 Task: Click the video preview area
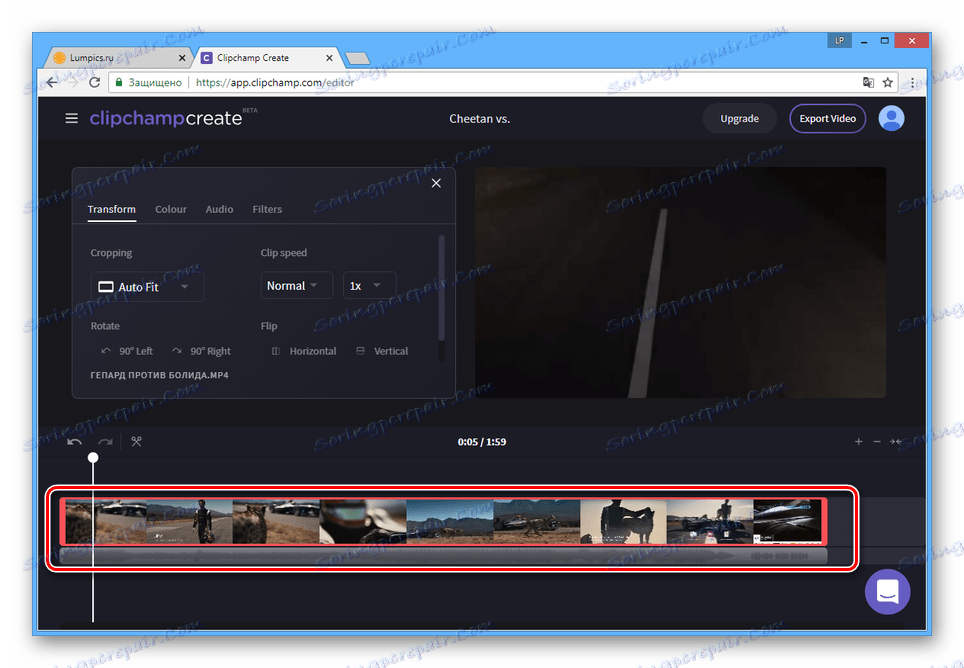pos(681,283)
